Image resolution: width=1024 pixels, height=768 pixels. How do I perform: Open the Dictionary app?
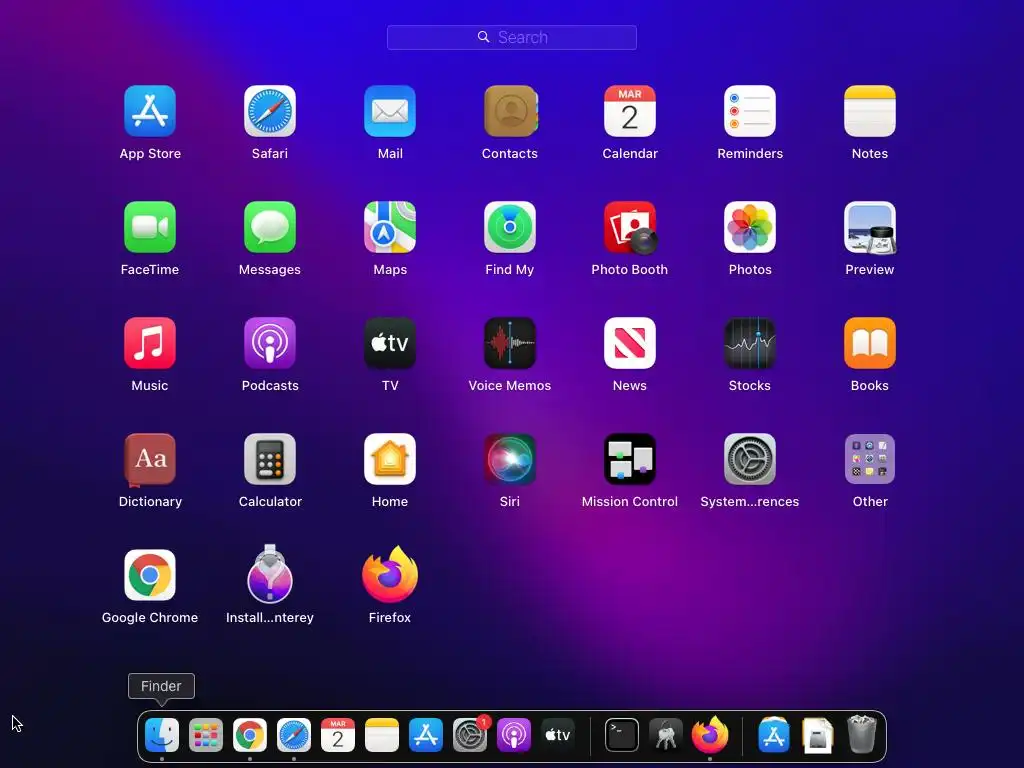pos(150,459)
